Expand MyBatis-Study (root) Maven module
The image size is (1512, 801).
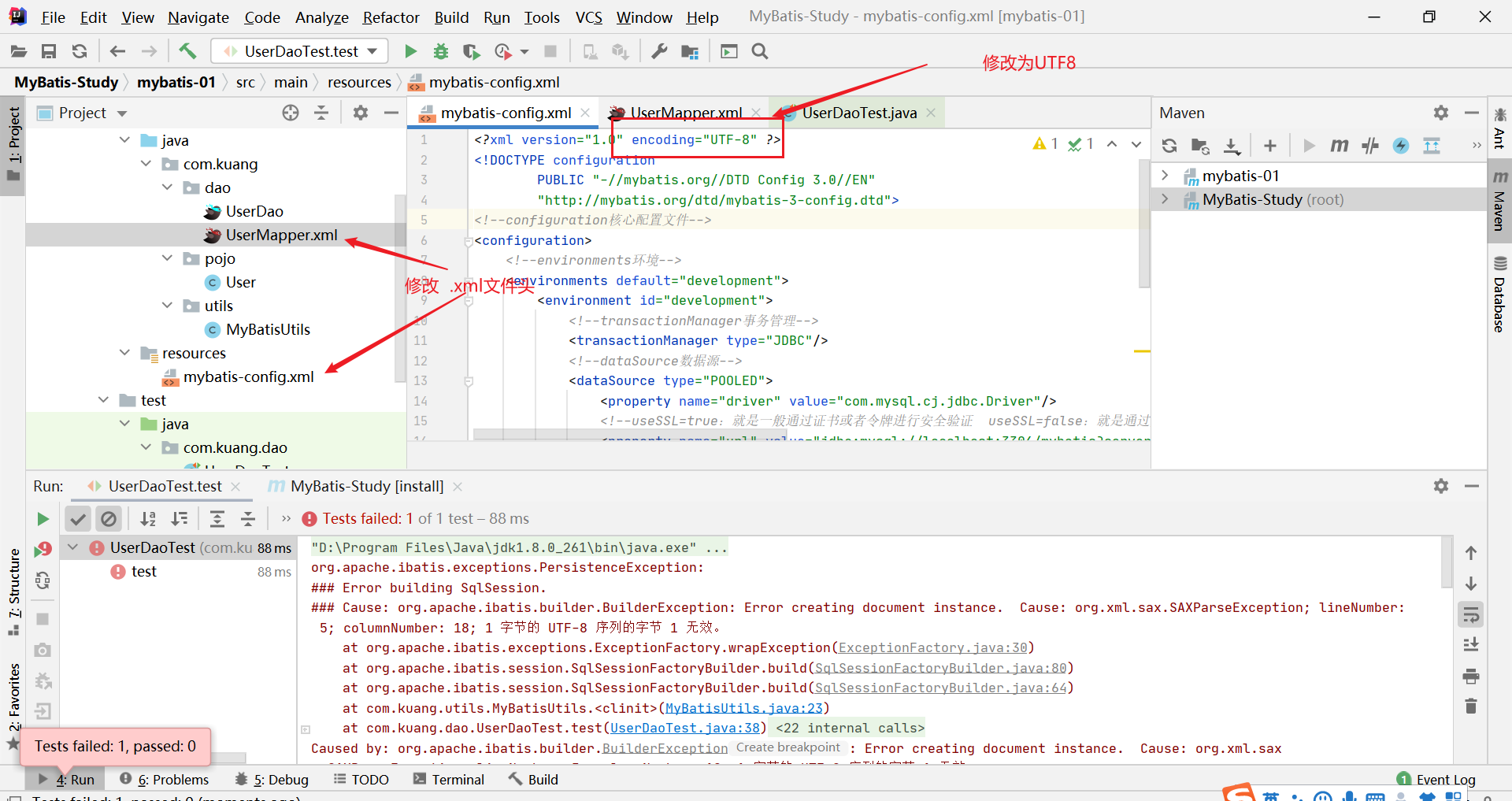tap(1165, 199)
